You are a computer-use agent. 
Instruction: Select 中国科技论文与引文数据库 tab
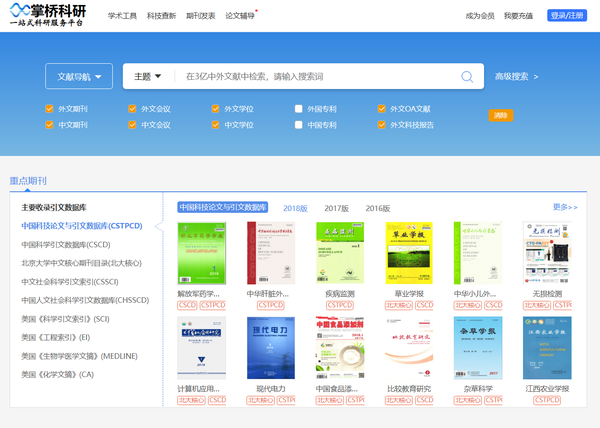tap(222, 207)
